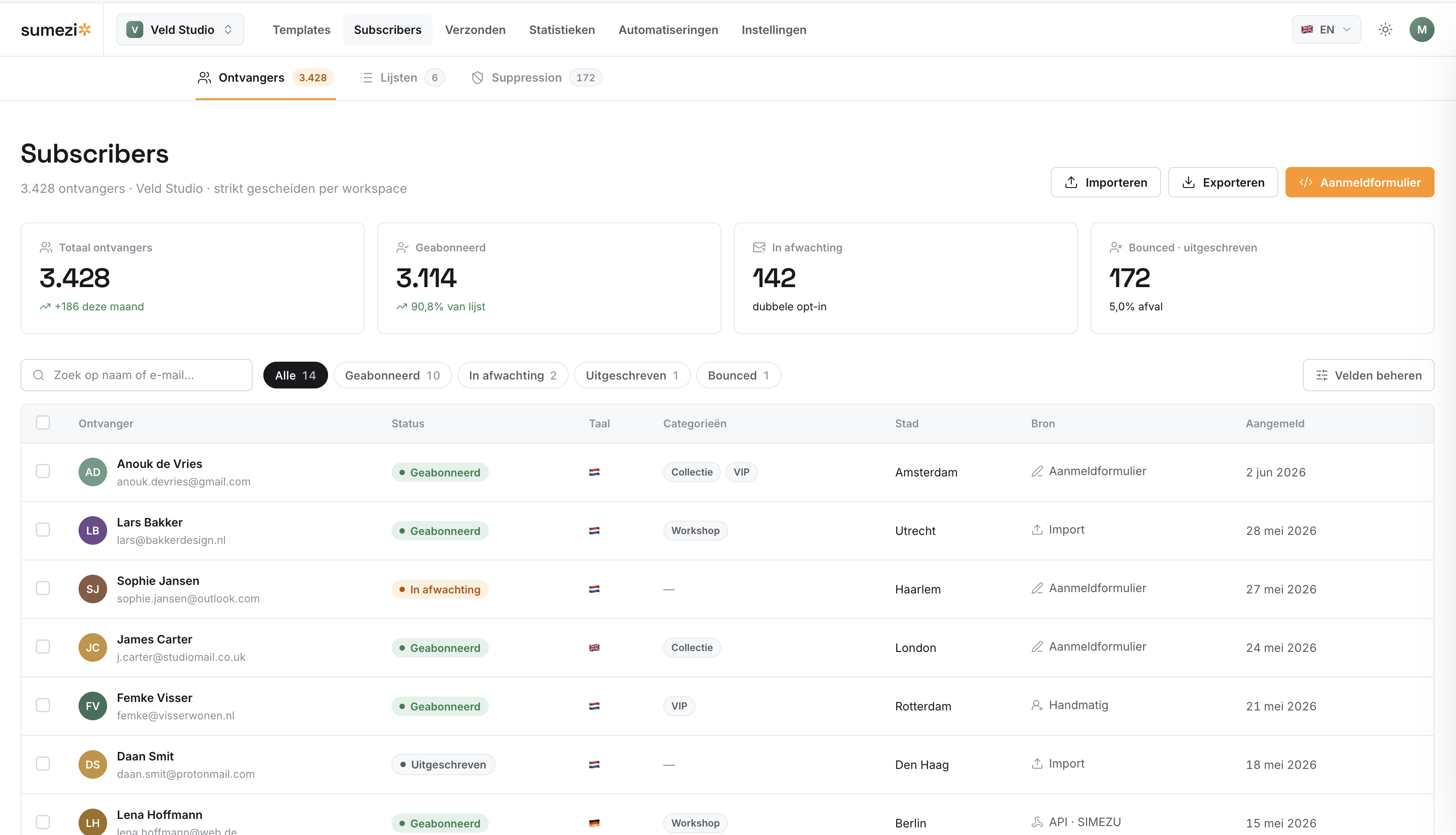Click the UK flag in James Carter's row
The image size is (1456, 835).
point(594,647)
